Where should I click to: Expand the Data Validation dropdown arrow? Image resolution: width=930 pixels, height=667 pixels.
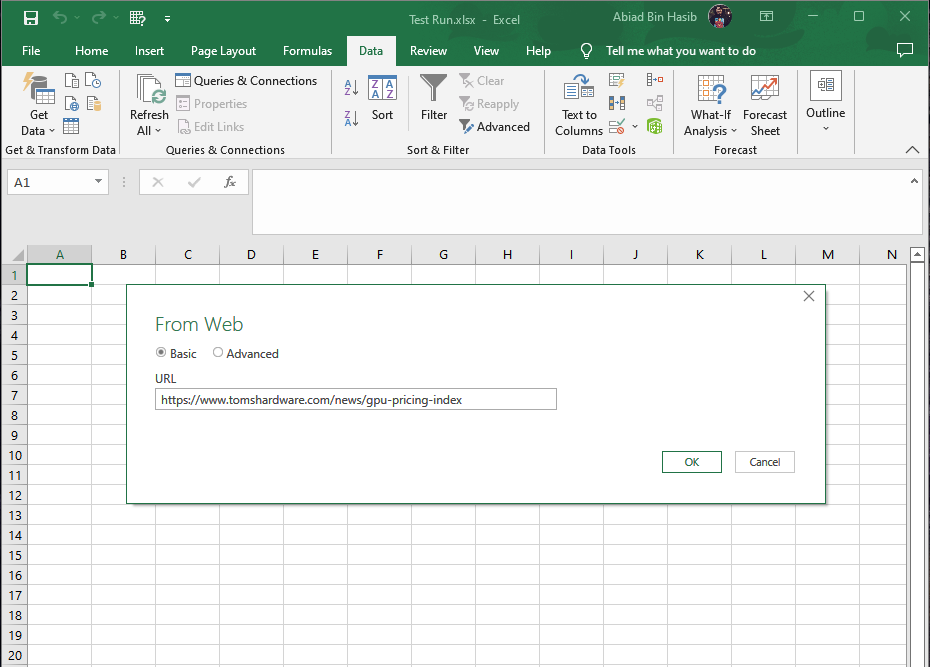pos(635,126)
